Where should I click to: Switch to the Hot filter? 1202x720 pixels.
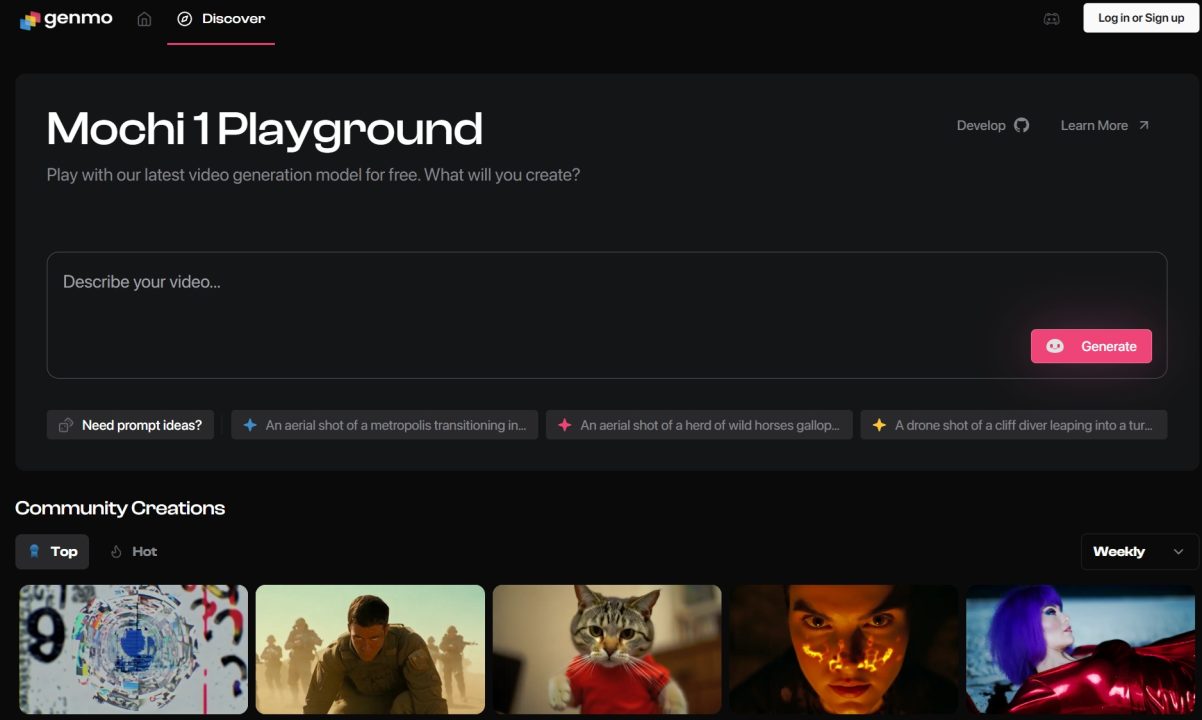(x=133, y=551)
